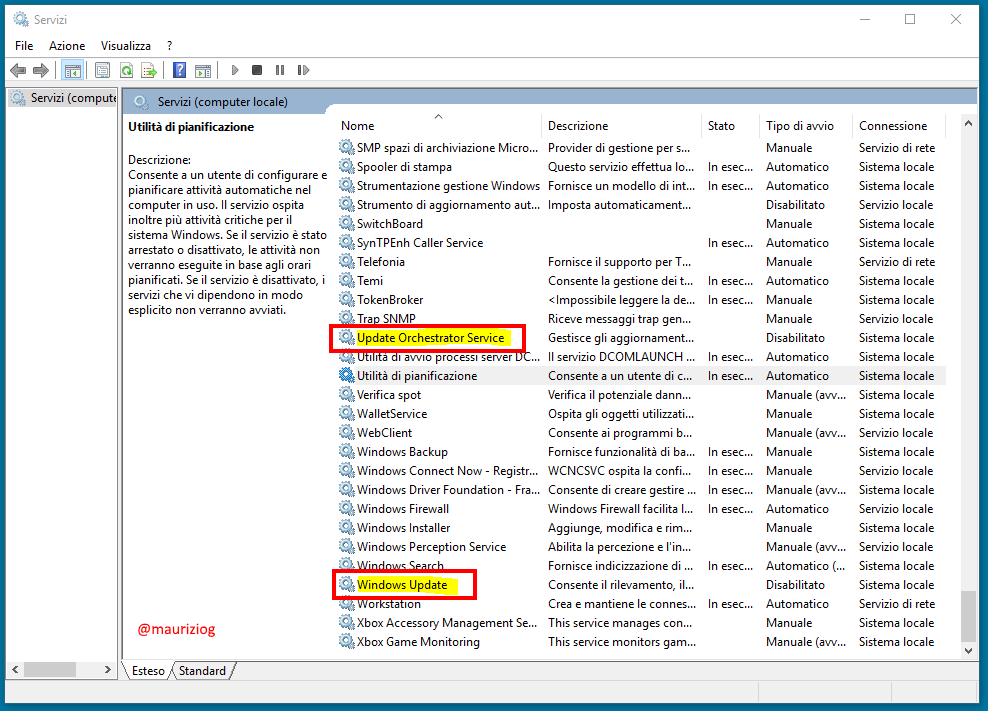
Task: Open the File menu
Action: tap(24, 46)
